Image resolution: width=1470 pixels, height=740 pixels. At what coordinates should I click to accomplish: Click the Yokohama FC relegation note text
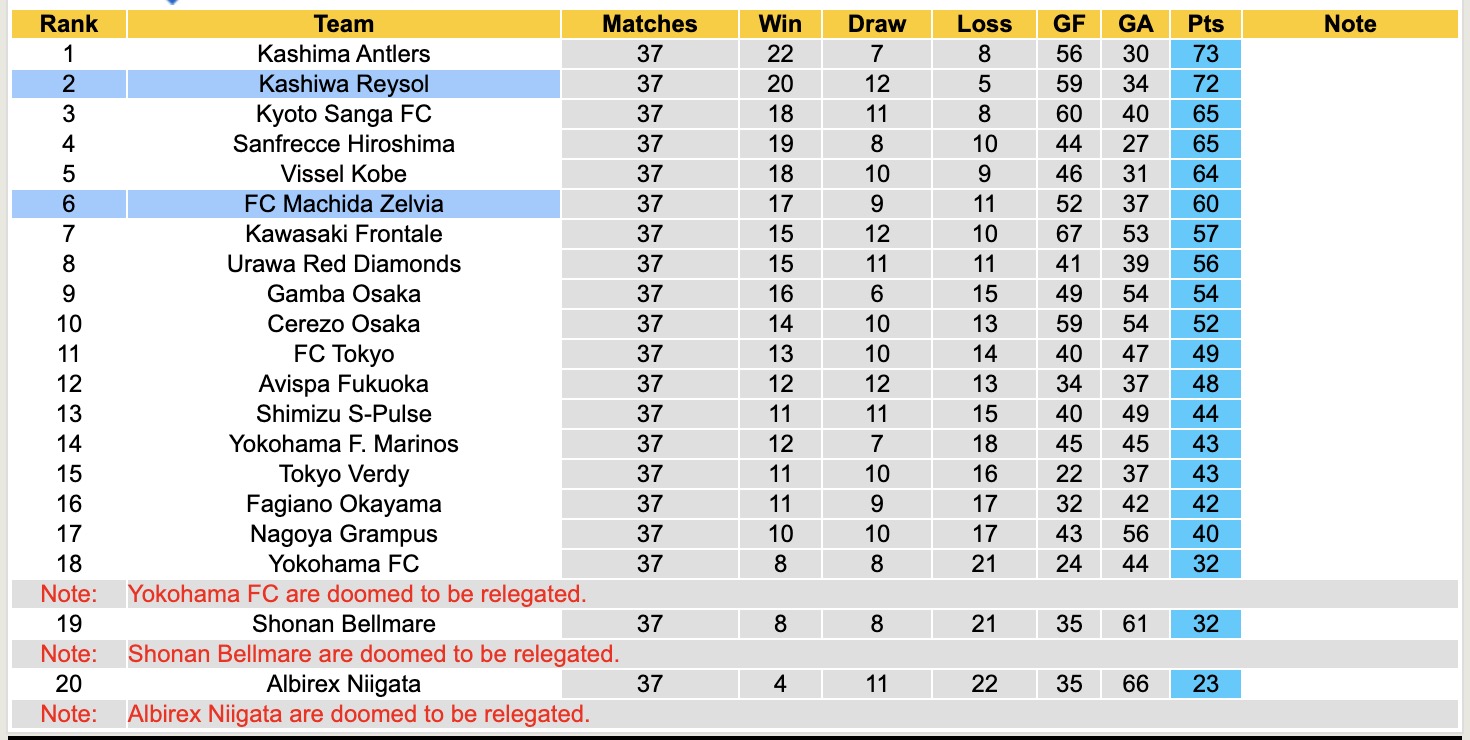[x=357, y=594]
